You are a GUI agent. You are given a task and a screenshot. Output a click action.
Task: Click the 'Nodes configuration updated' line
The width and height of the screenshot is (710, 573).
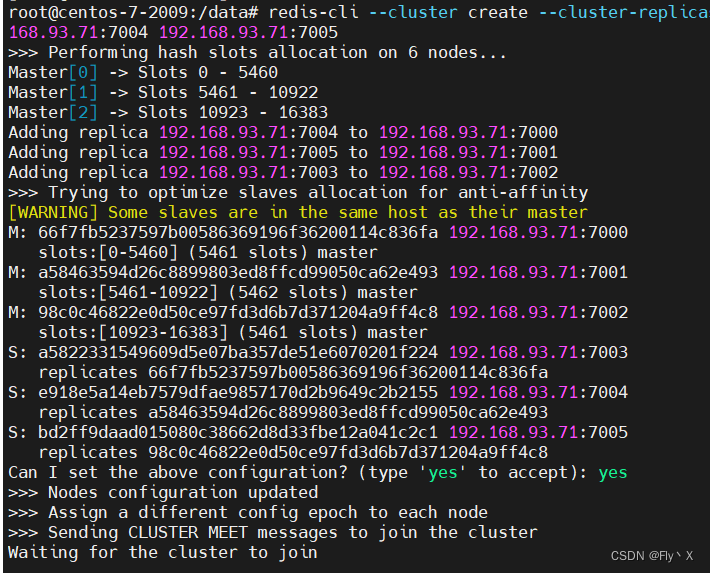(163, 492)
